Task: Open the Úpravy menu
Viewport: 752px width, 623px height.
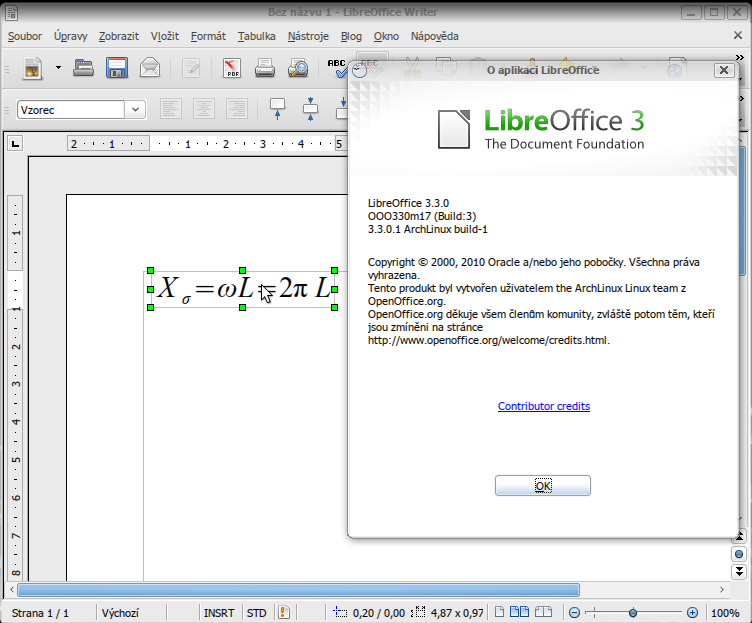Action: (x=70, y=36)
